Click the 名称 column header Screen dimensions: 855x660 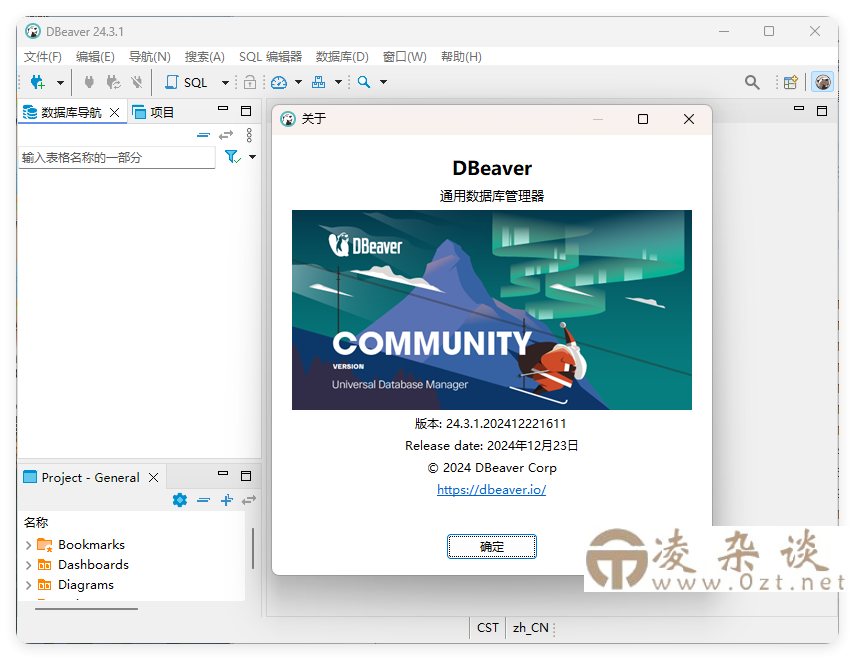click(x=36, y=523)
